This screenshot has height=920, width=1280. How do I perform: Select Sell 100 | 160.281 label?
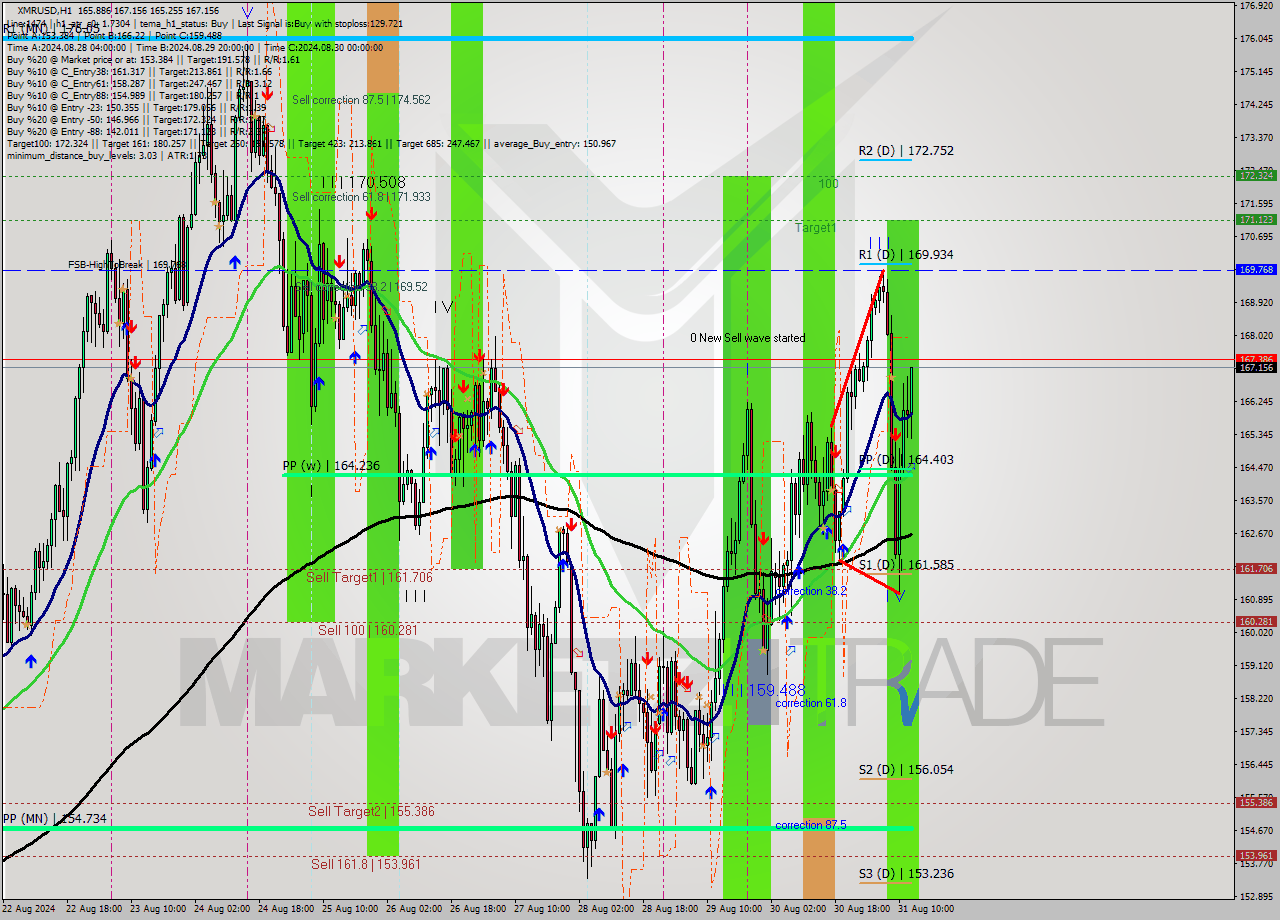368,631
